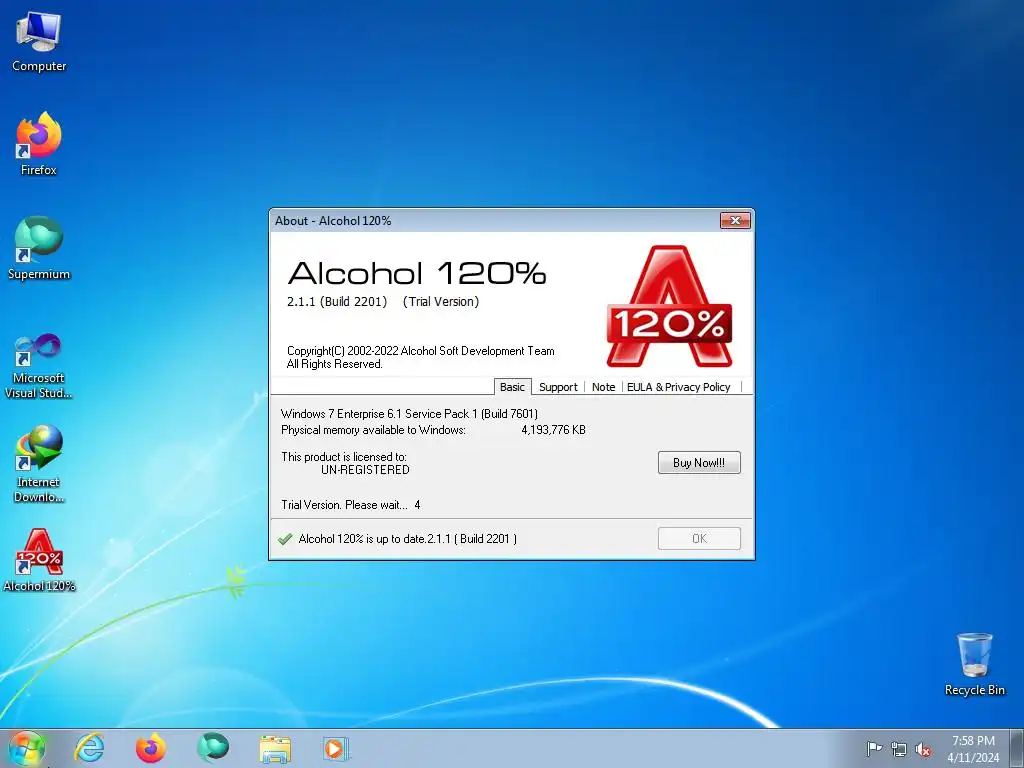Open Supermium browser from the taskbar
Screen dimensions: 1024x768
click(x=213, y=748)
